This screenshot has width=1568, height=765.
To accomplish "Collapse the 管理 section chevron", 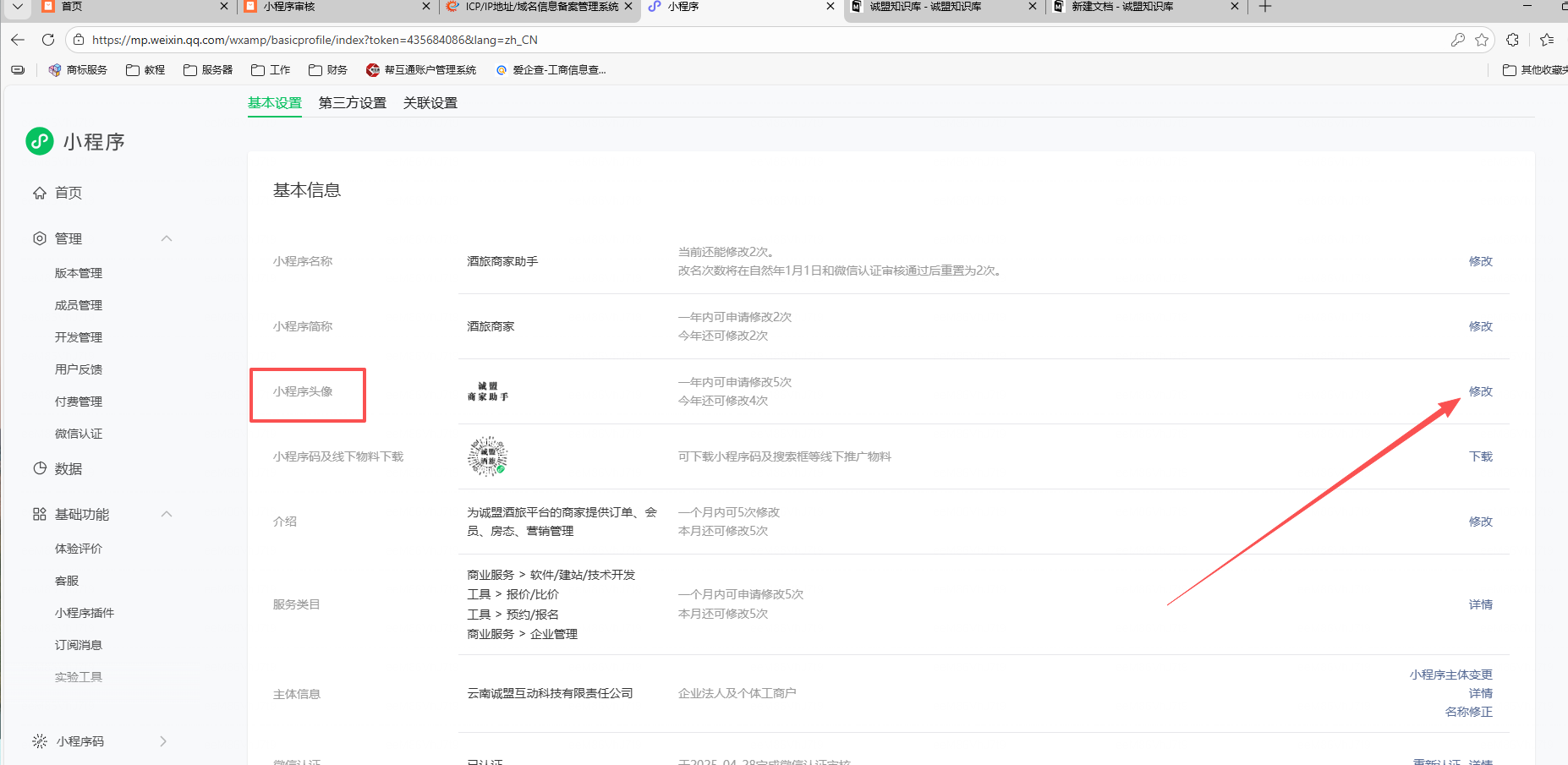I will (x=167, y=238).
